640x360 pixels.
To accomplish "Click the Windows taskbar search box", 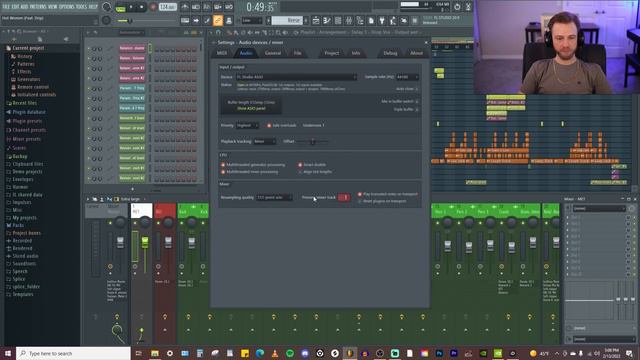I will click(73, 353).
